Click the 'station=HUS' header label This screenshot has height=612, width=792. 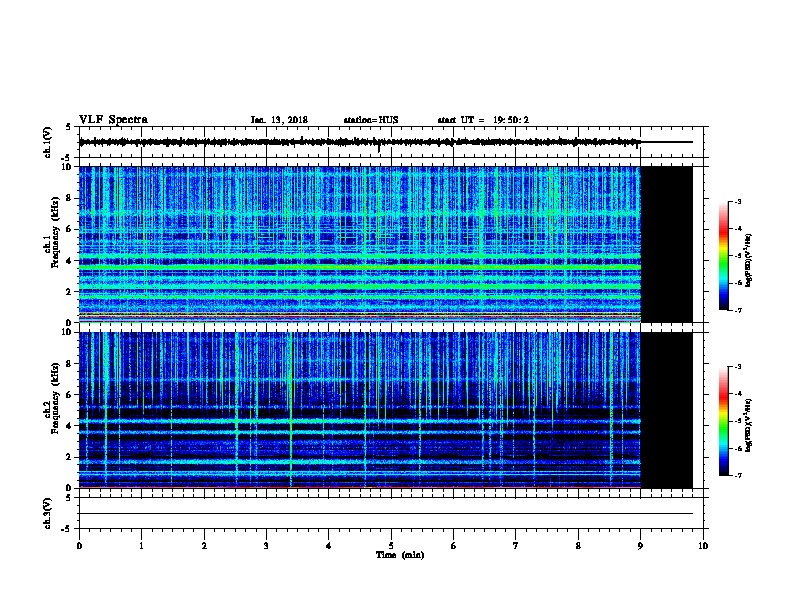371,120
